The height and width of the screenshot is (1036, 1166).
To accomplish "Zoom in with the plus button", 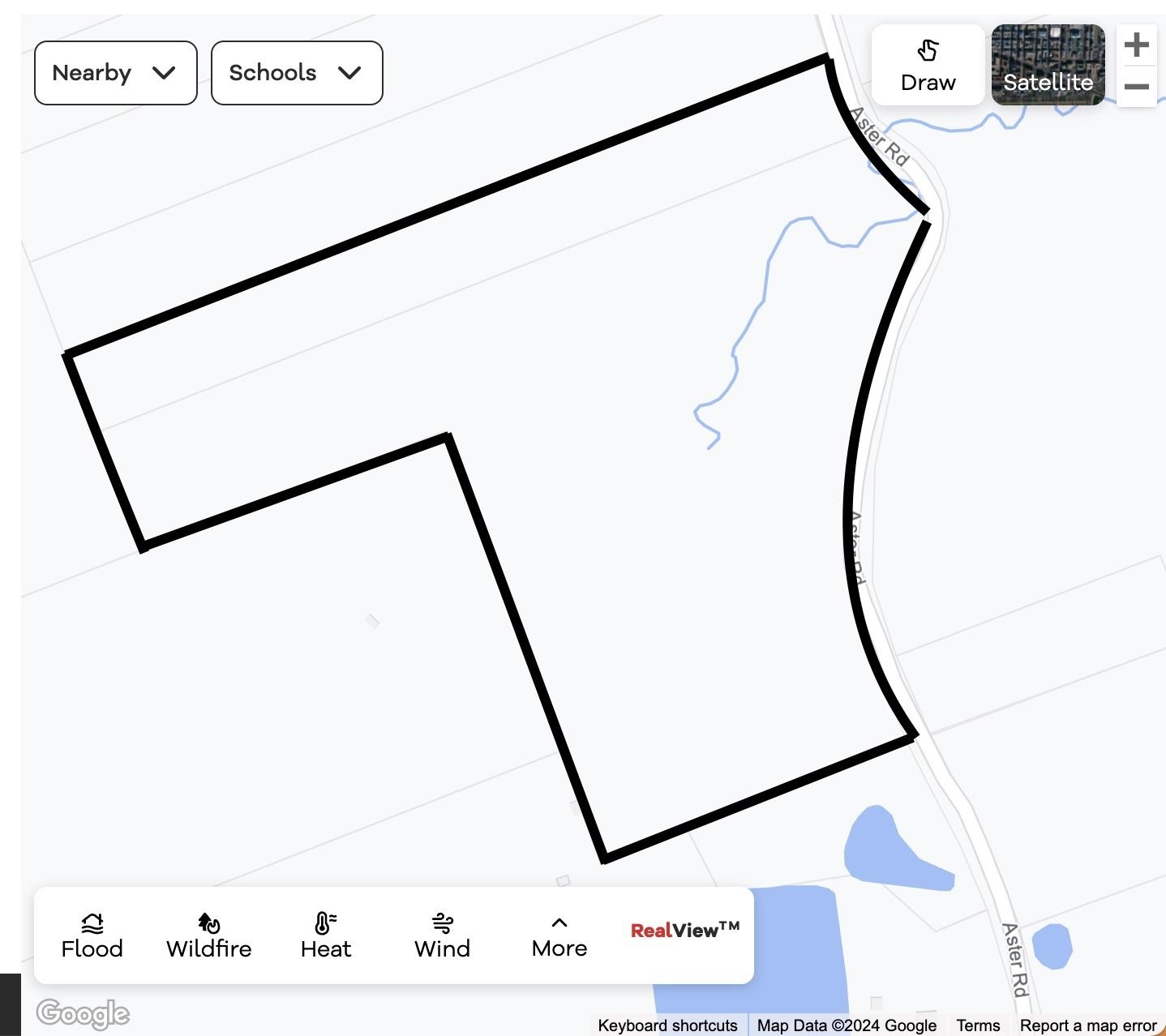I will pos(1136,45).
